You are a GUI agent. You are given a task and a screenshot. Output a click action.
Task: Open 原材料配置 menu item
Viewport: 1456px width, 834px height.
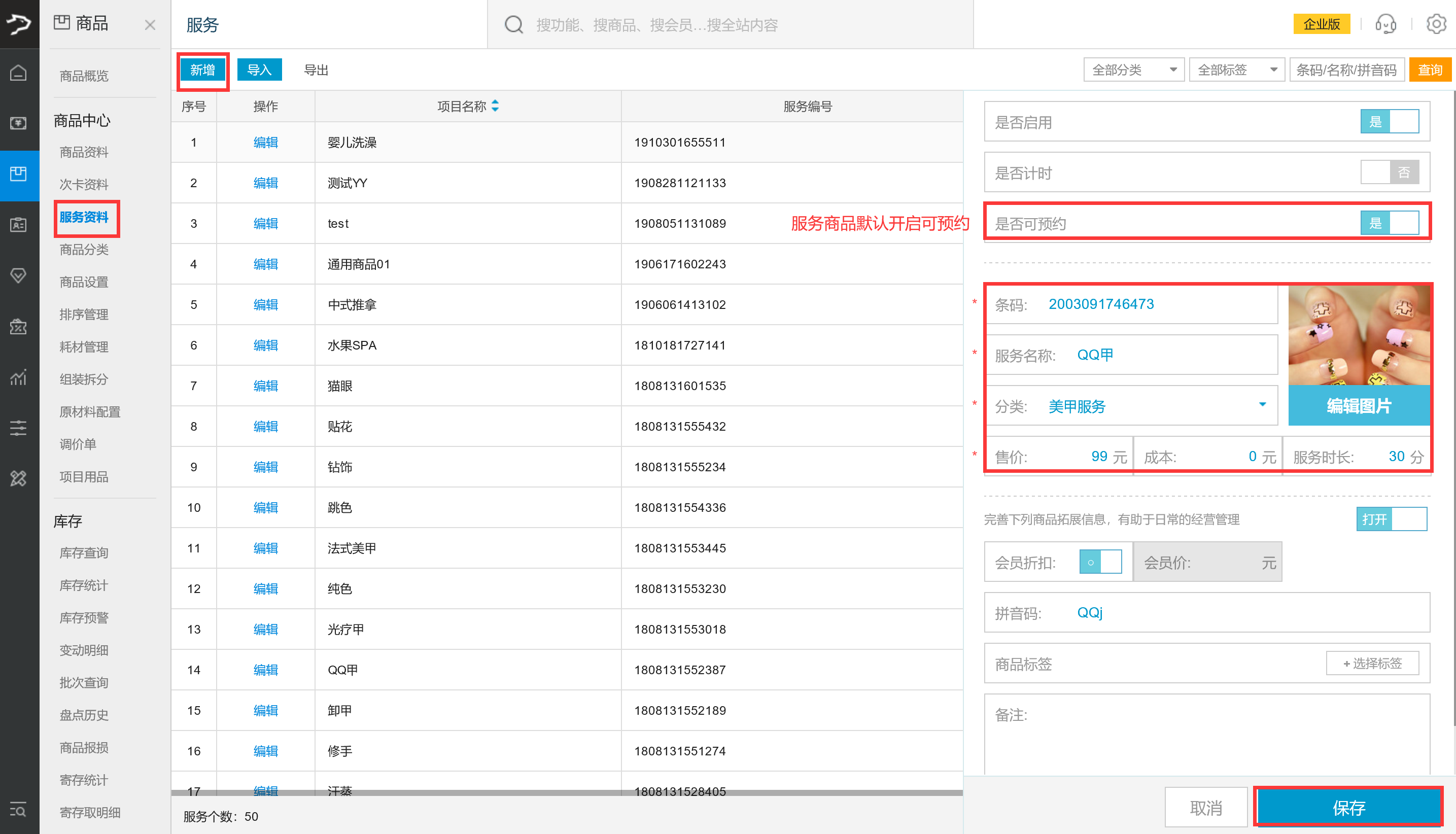point(90,412)
